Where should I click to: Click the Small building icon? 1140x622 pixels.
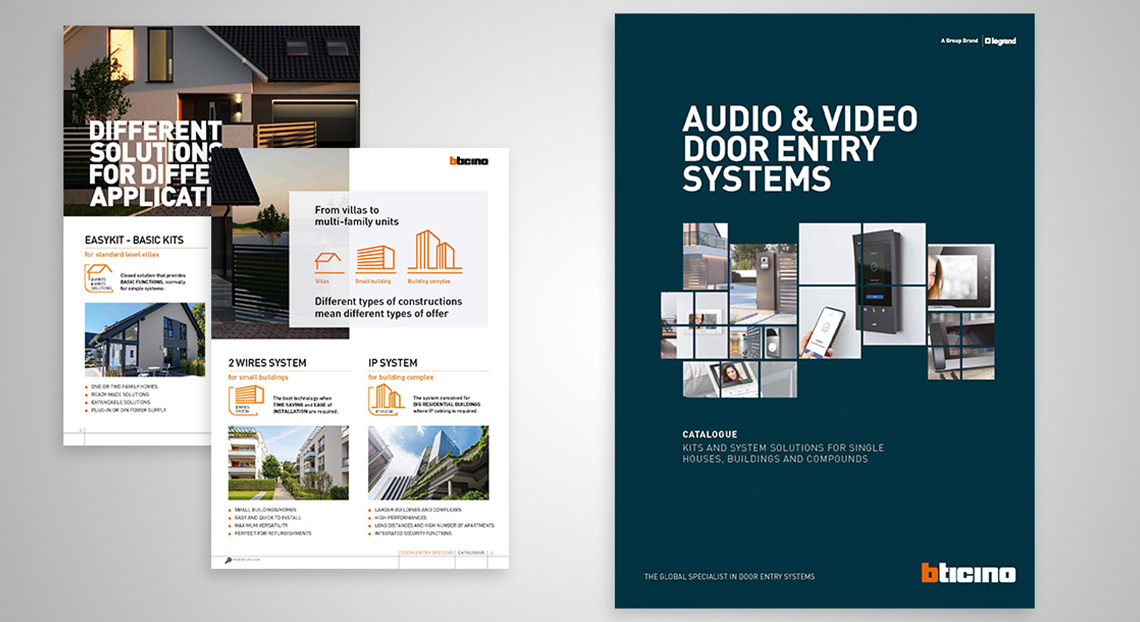tap(374, 259)
